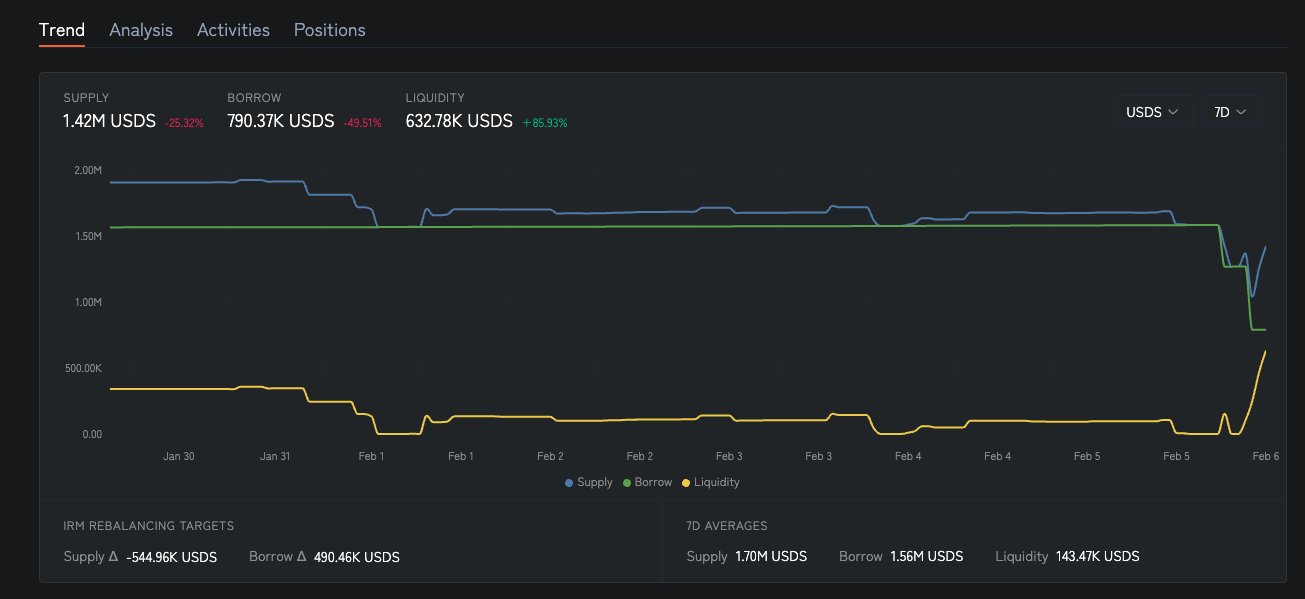Open the 7D time range dropdown

[x=1231, y=112]
